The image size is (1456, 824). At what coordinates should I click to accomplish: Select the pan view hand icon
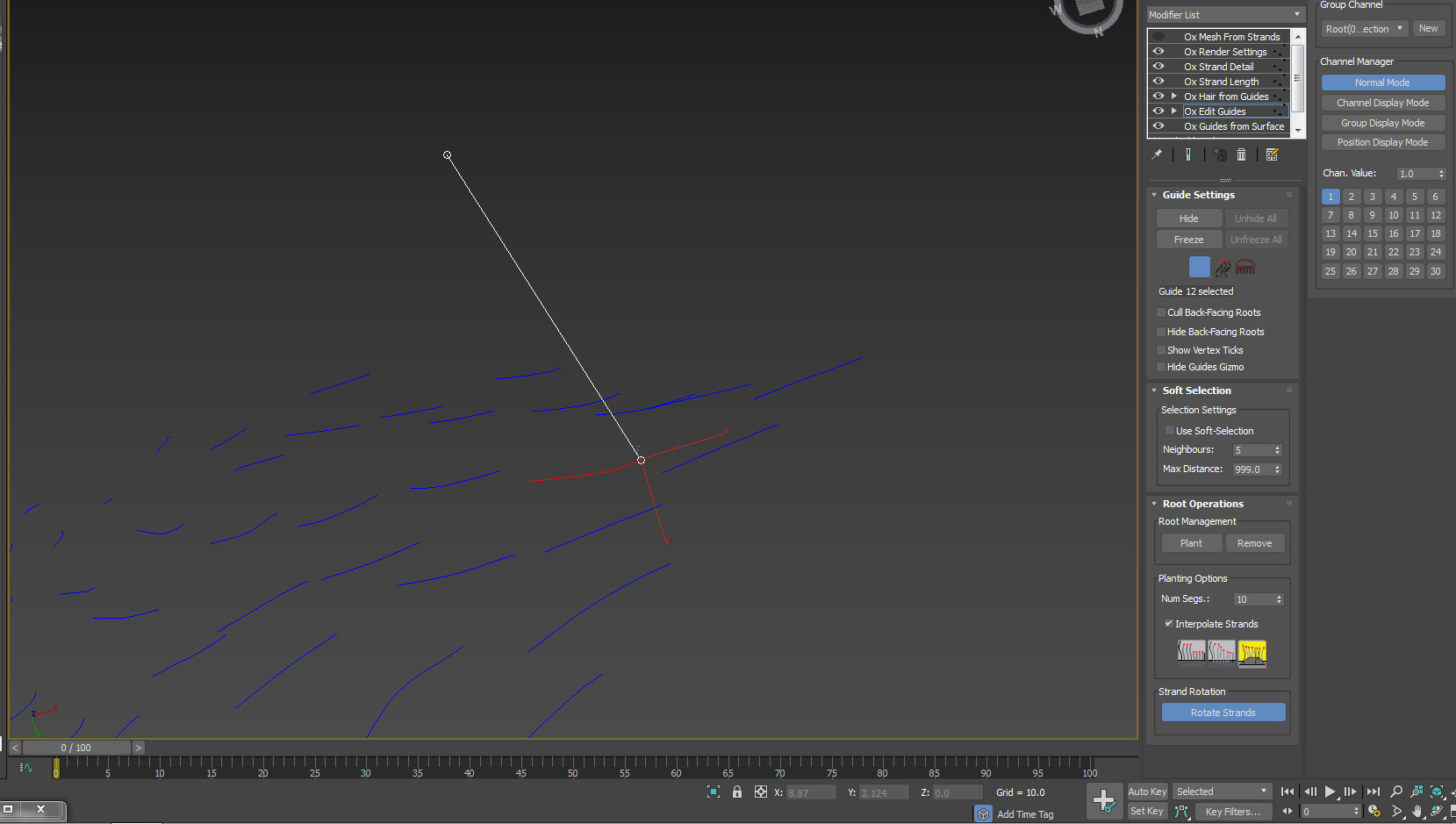[1417, 812]
